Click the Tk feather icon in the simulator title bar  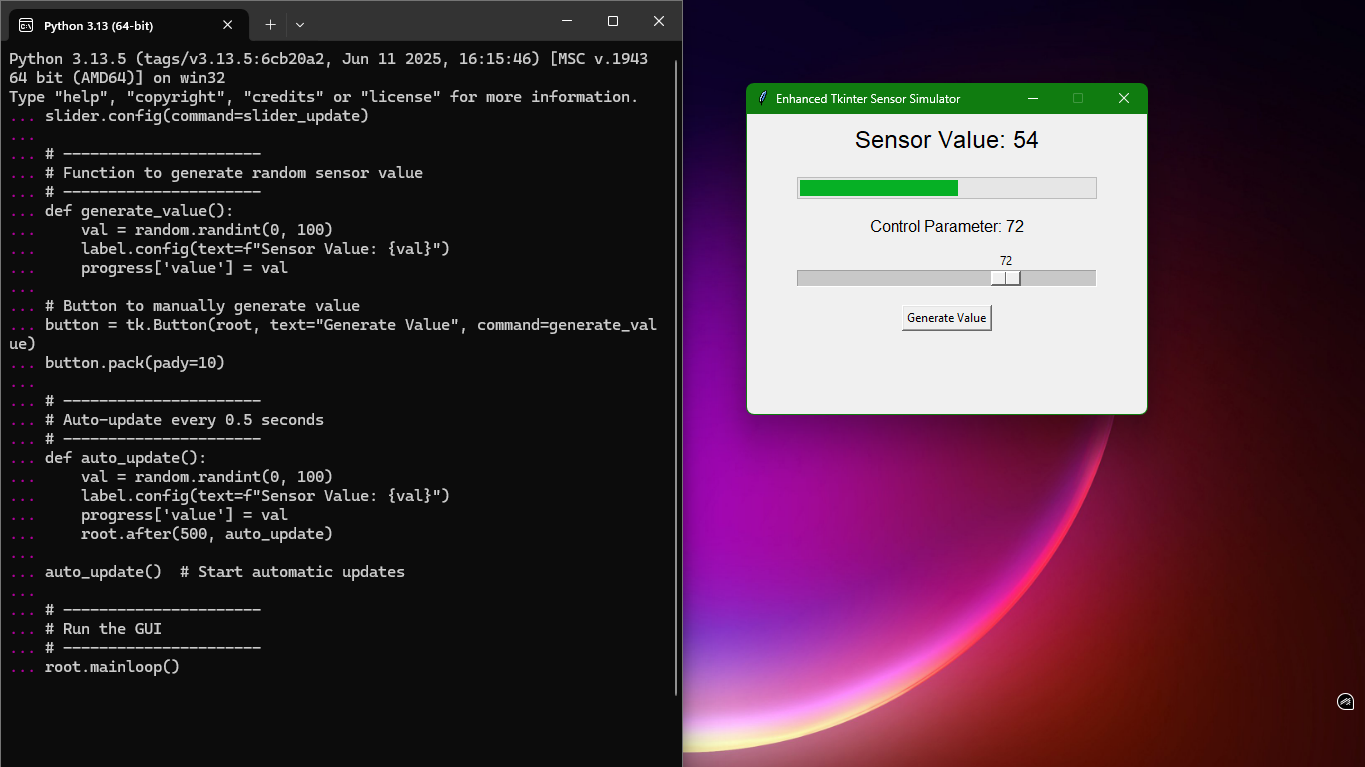pos(761,98)
